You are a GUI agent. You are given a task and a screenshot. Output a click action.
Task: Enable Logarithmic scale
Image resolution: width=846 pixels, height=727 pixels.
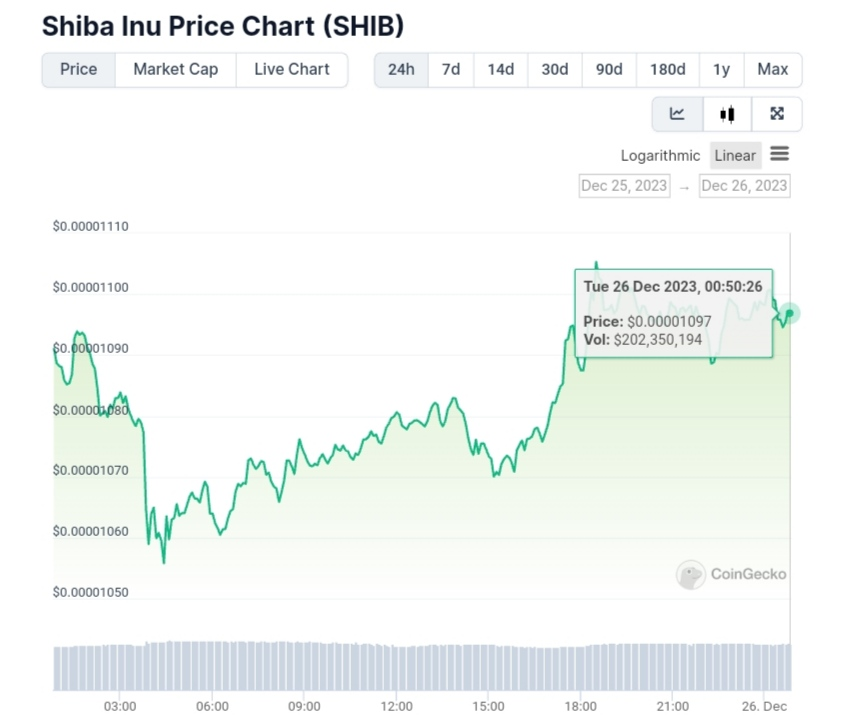[x=660, y=155]
